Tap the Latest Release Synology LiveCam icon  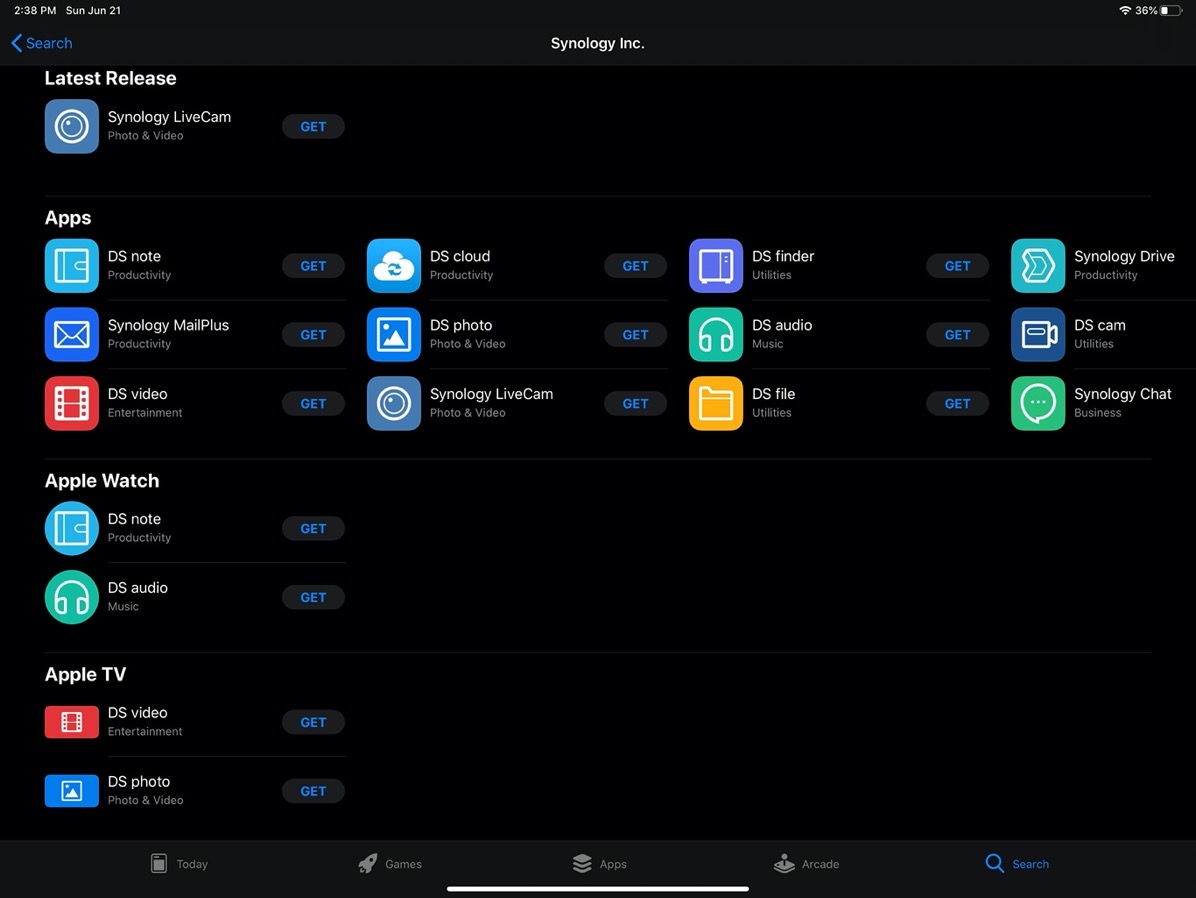click(x=71, y=127)
